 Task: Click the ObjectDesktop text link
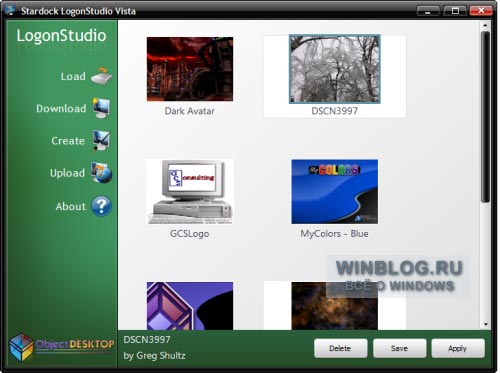pos(75,344)
